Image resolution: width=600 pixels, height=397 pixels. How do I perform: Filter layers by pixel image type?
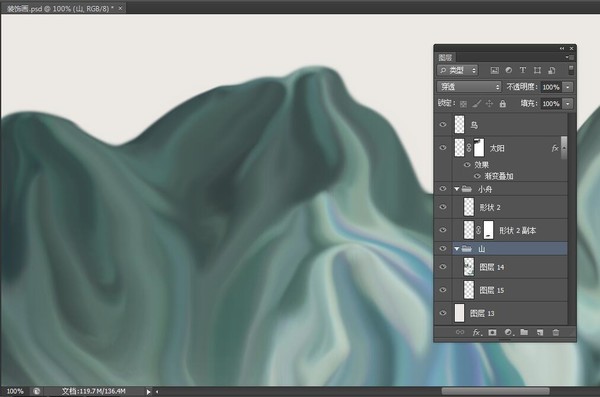point(494,70)
